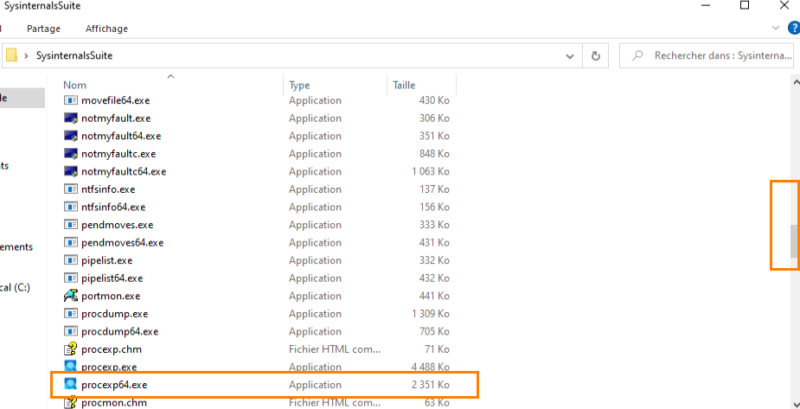Click the portmon.exe application icon

pos(70,296)
